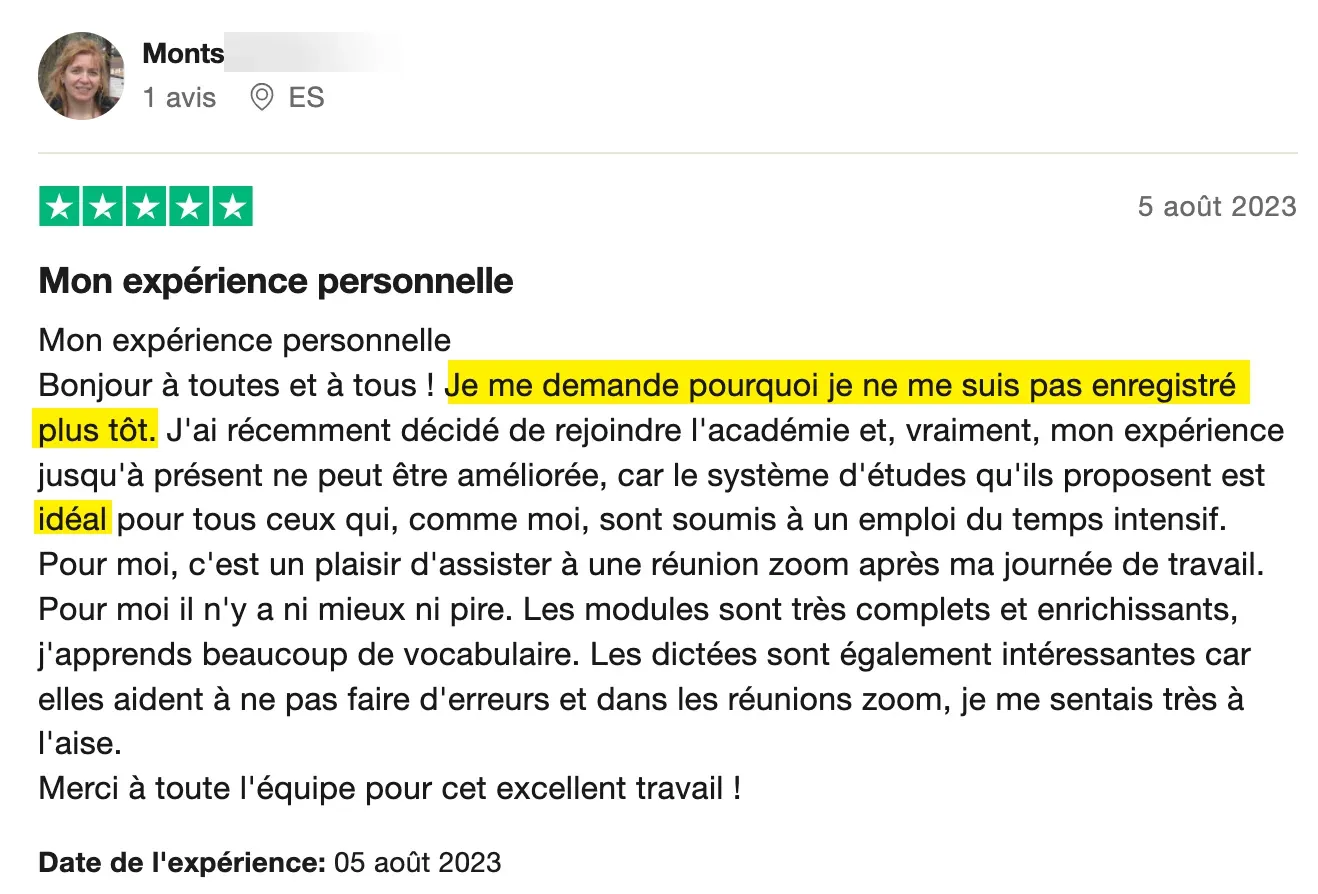Image resolution: width=1318 pixels, height=894 pixels.
Task: Click the first green star icon
Action: coord(60,206)
